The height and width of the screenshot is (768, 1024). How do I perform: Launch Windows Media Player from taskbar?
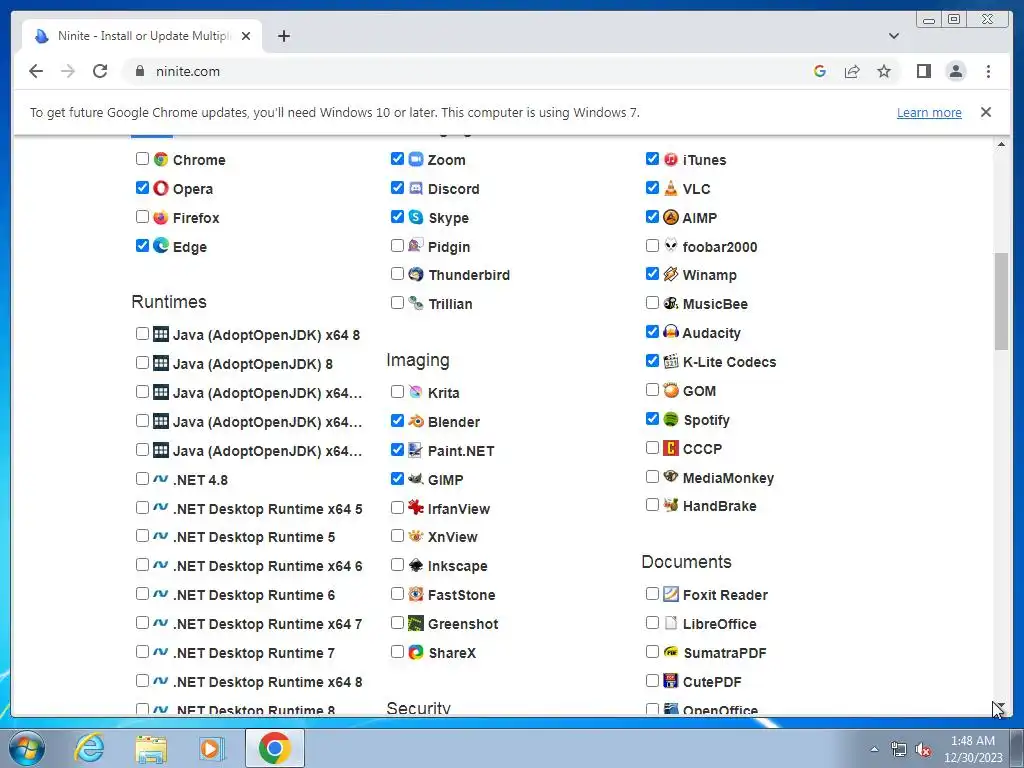(212, 748)
